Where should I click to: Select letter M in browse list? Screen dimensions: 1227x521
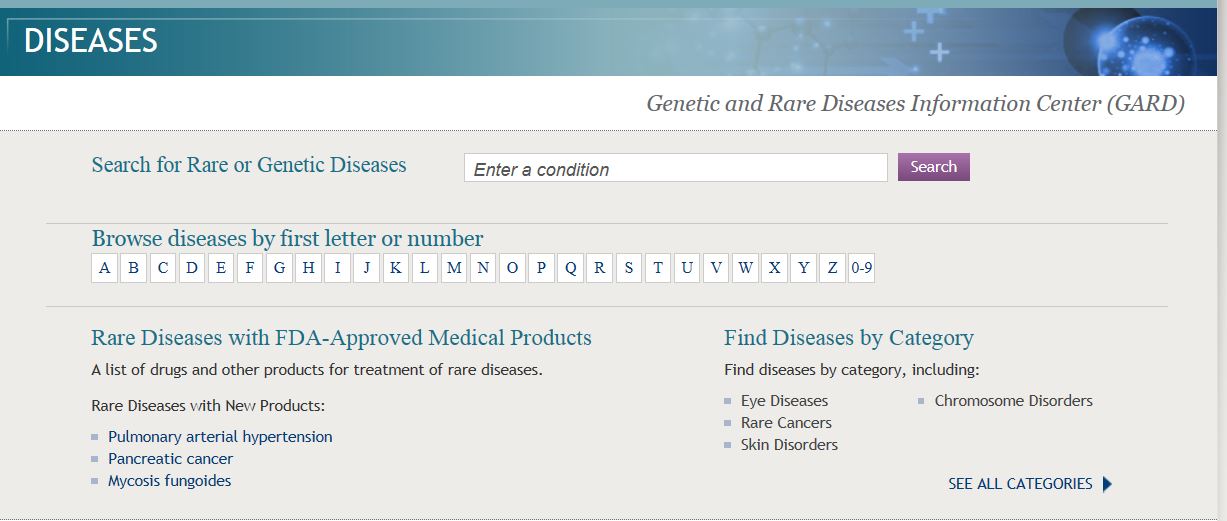(x=454, y=268)
